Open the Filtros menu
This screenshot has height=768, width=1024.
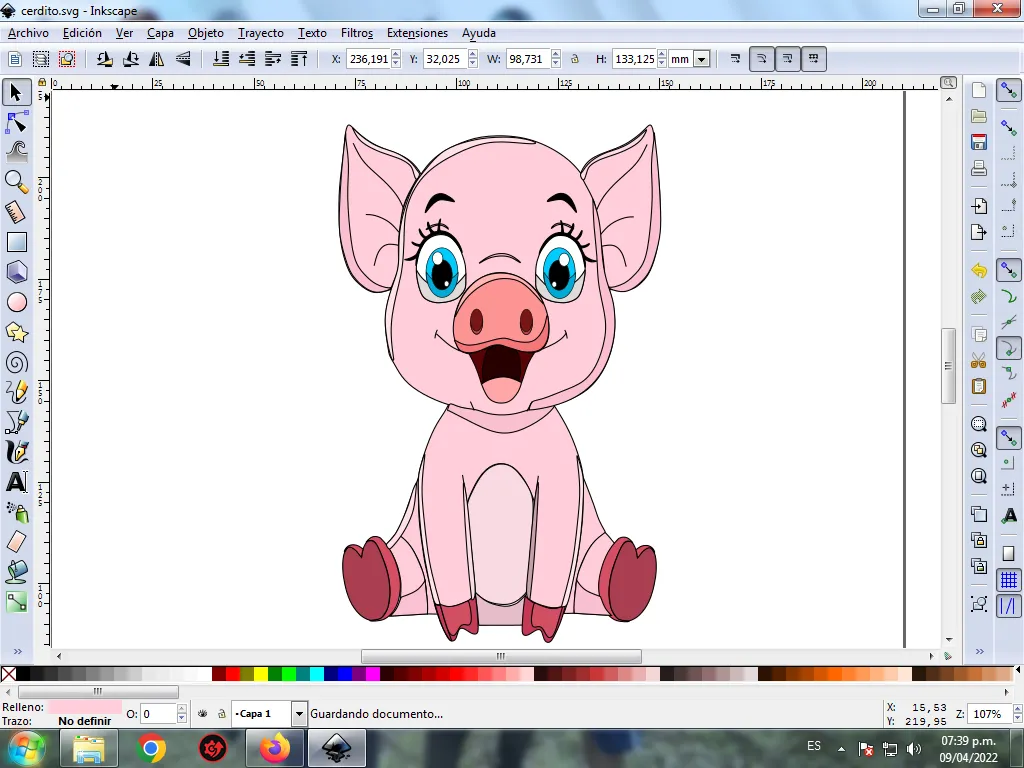[x=357, y=33]
